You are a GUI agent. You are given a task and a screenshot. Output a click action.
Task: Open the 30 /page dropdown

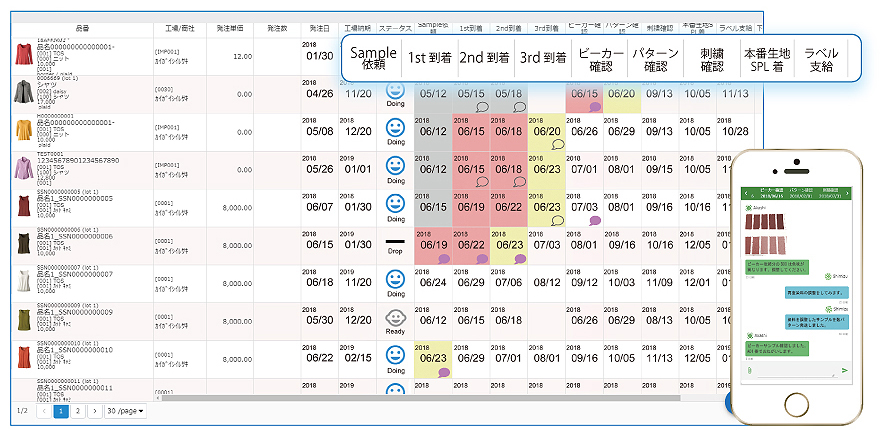[x=127, y=411]
